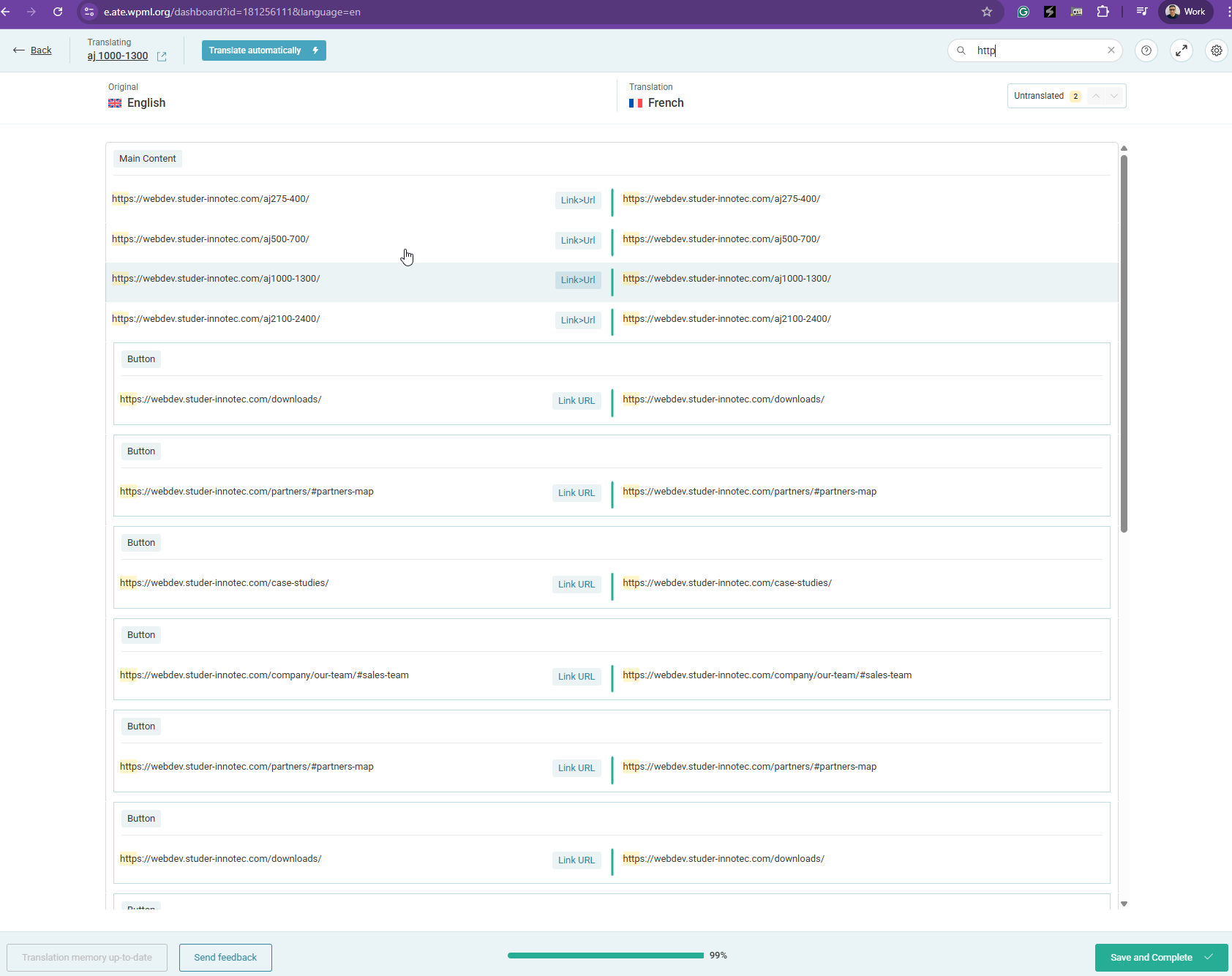1232x976 pixels.
Task: Click the Translate automatically button
Action: (264, 50)
